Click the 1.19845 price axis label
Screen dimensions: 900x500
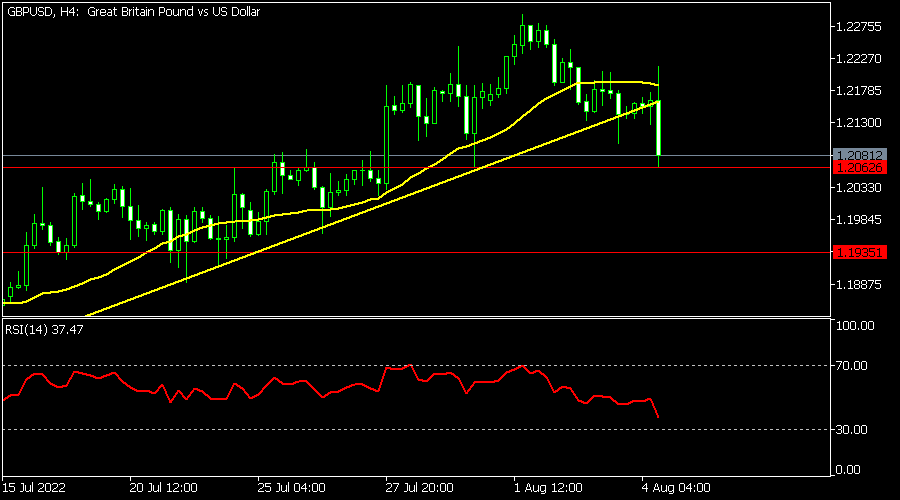pyautogui.click(x=859, y=220)
